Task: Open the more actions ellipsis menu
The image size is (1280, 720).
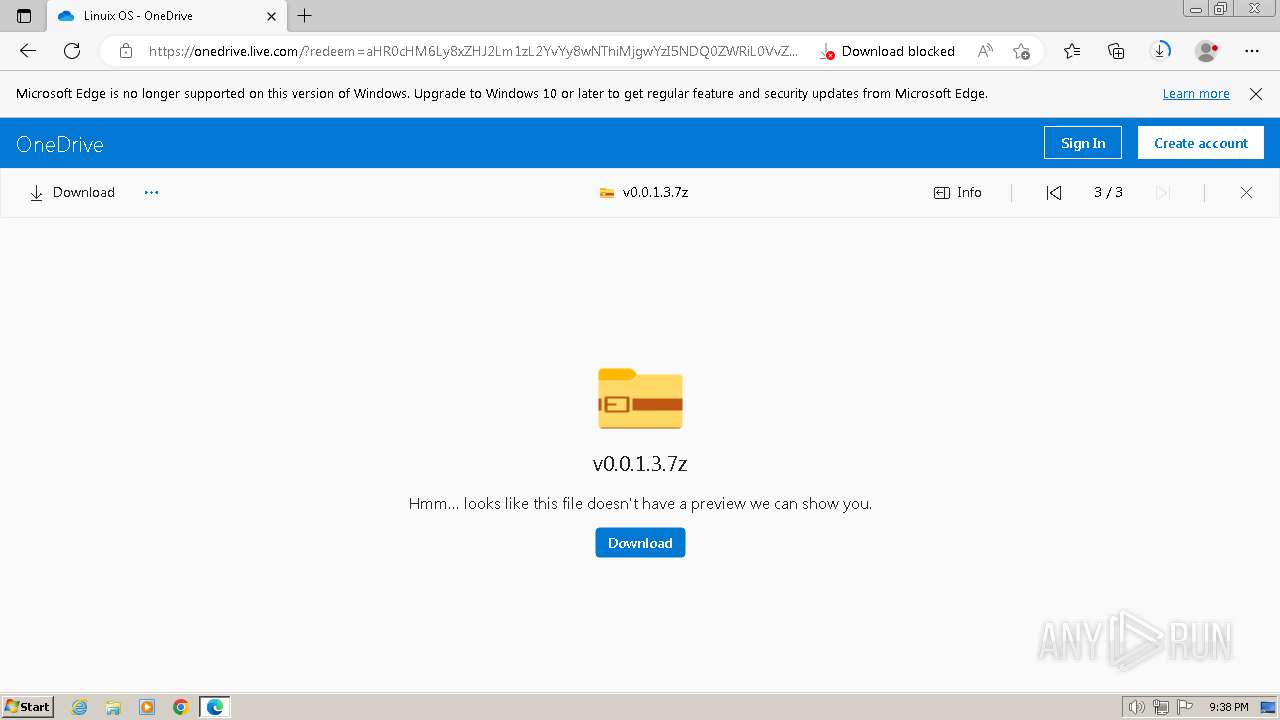Action: [151, 192]
